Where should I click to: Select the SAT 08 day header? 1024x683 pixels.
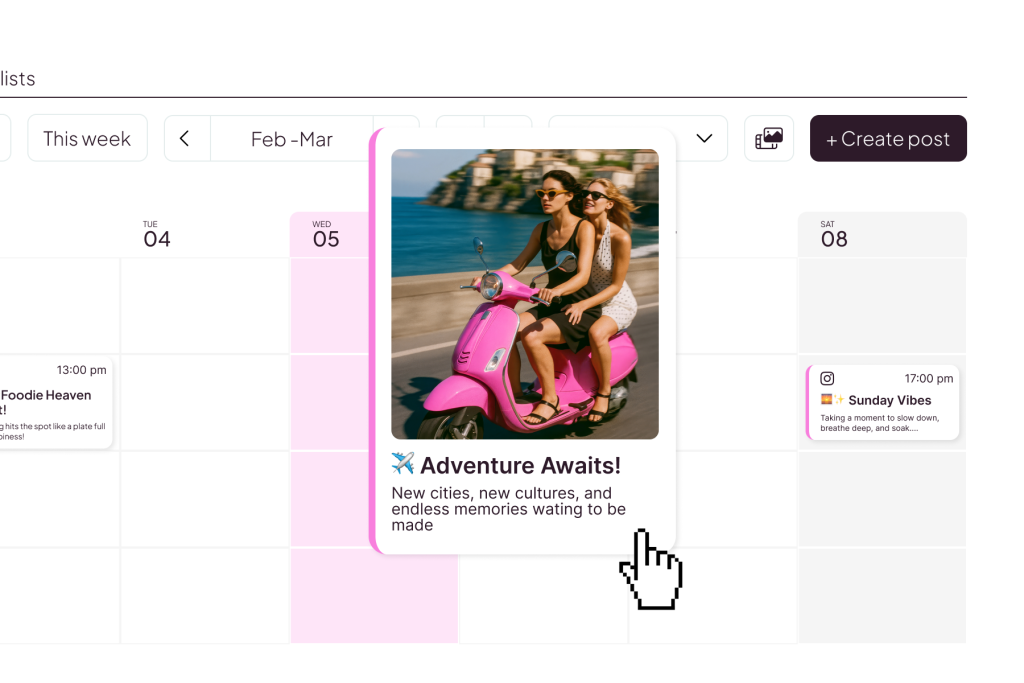pyautogui.click(x=834, y=234)
